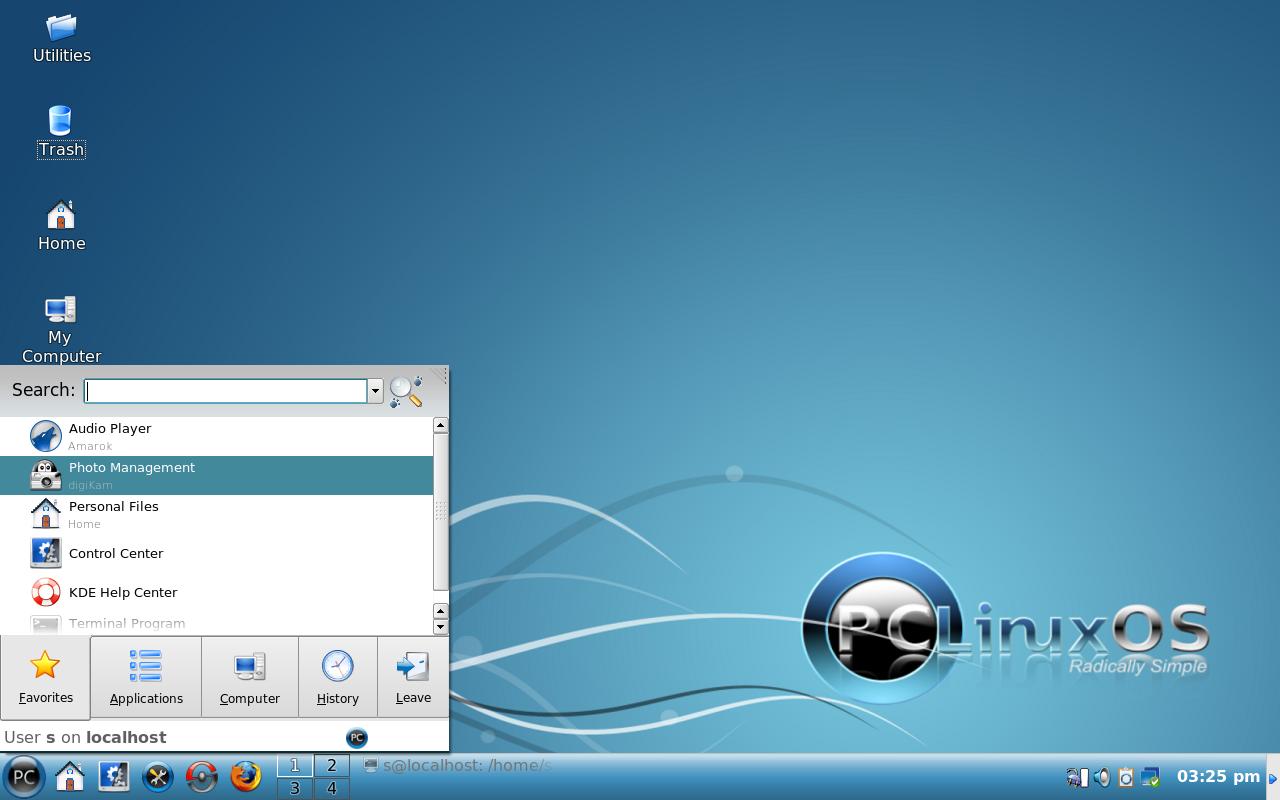Click the PC start menu button in the taskbar

tap(24, 776)
